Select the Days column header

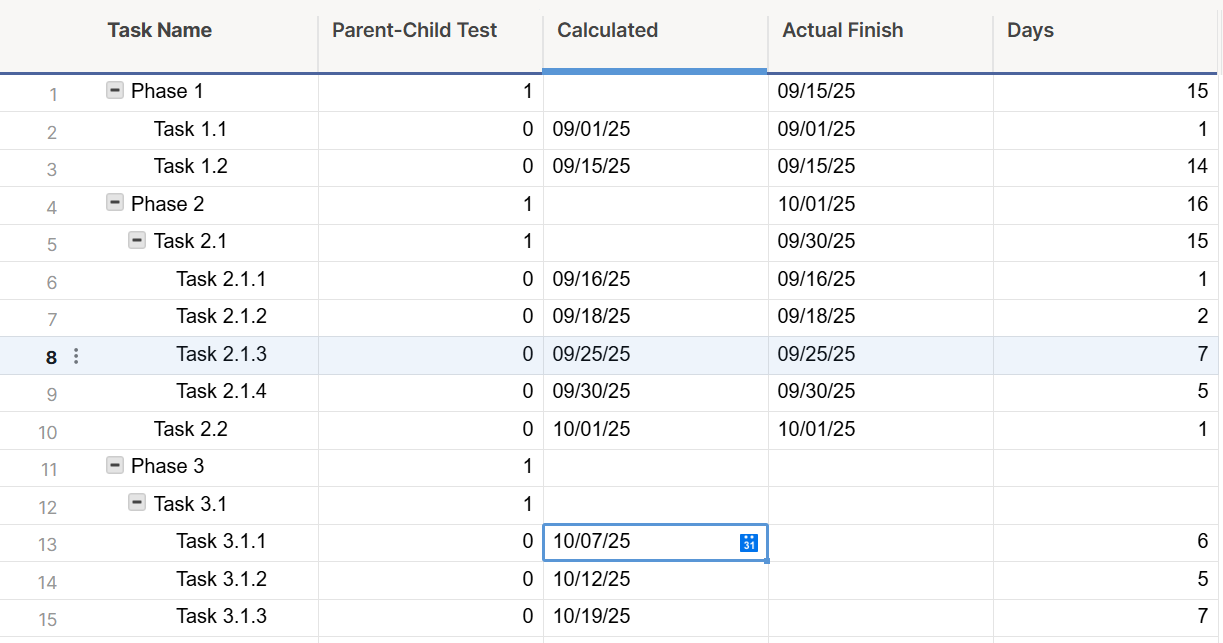[x=1030, y=30]
